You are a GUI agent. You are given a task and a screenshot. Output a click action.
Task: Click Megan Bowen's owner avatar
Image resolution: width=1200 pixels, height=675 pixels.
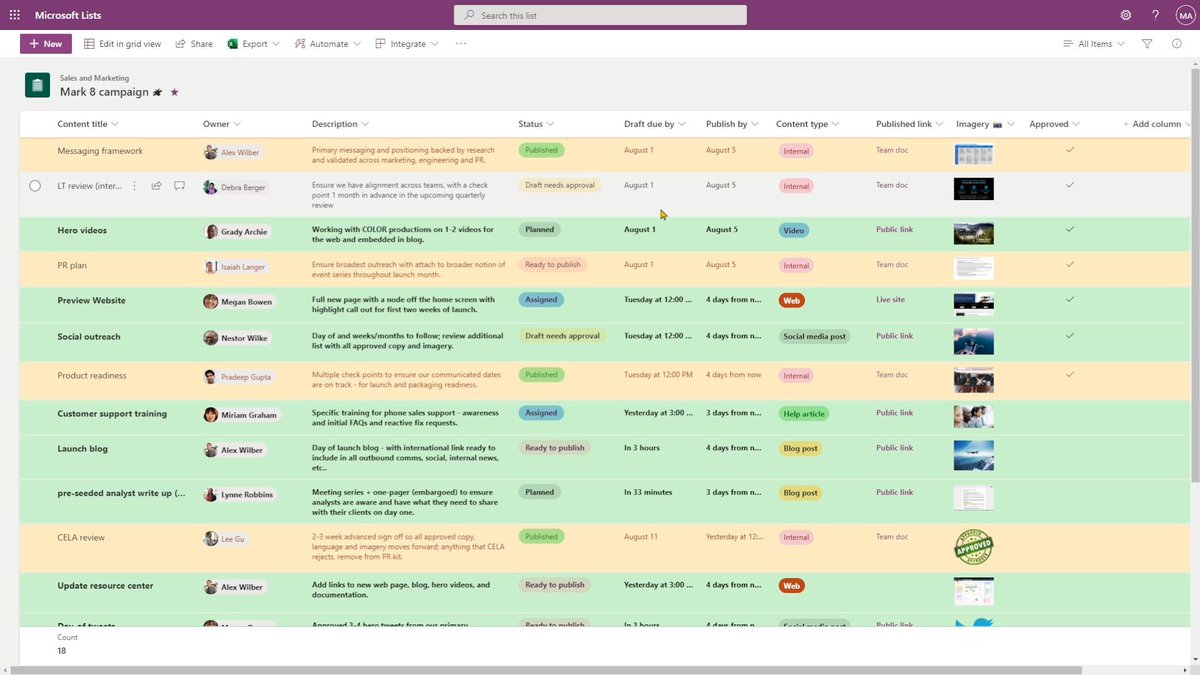click(x=210, y=301)
